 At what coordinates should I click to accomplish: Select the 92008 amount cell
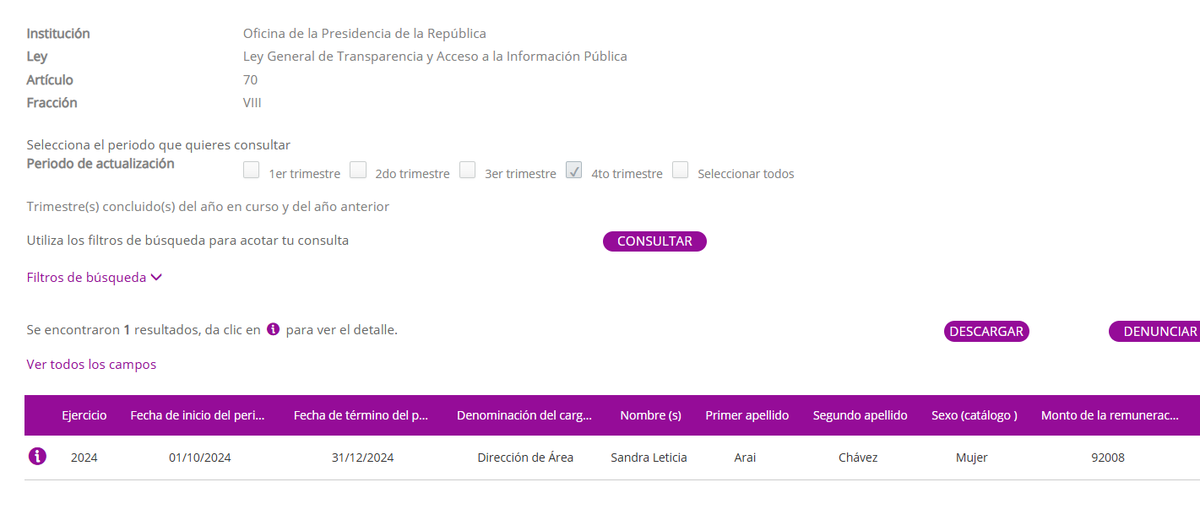(1108, 458)
